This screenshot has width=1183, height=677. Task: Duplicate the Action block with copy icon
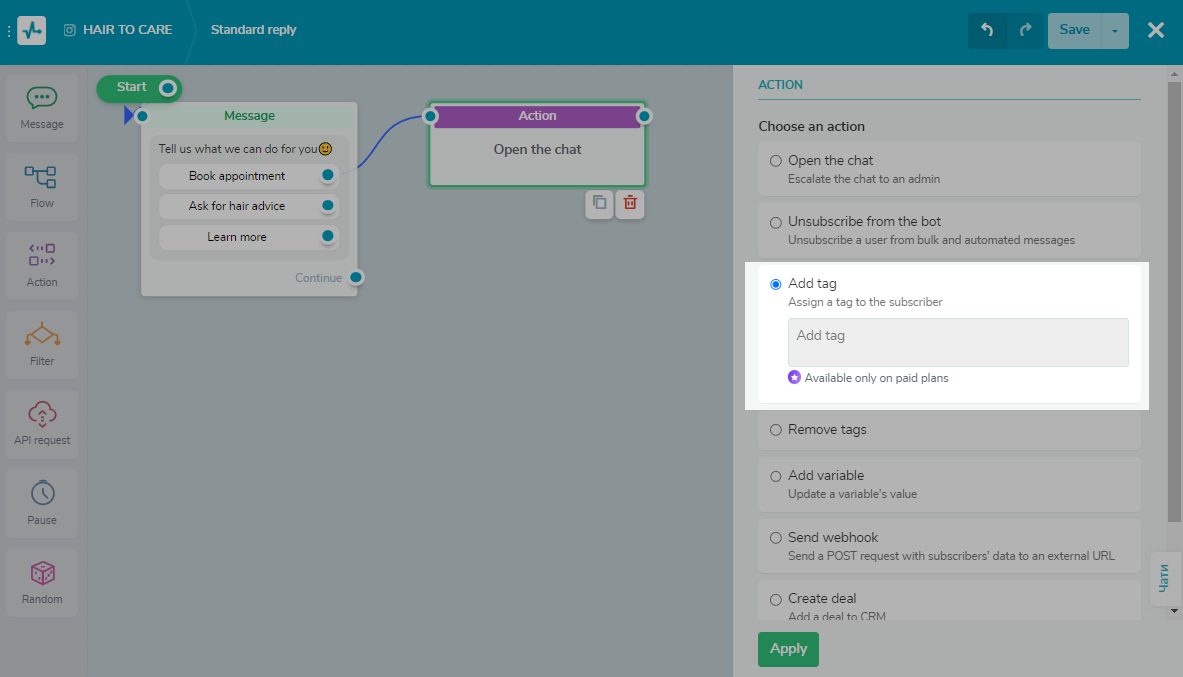tap(599, 203)
